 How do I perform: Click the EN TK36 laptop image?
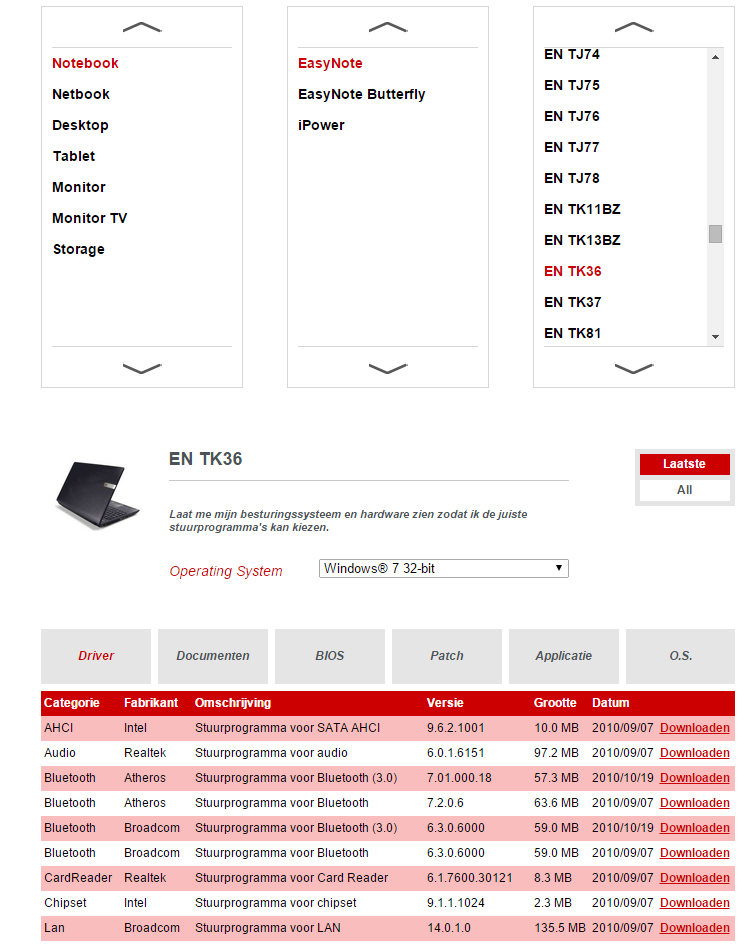97,495
